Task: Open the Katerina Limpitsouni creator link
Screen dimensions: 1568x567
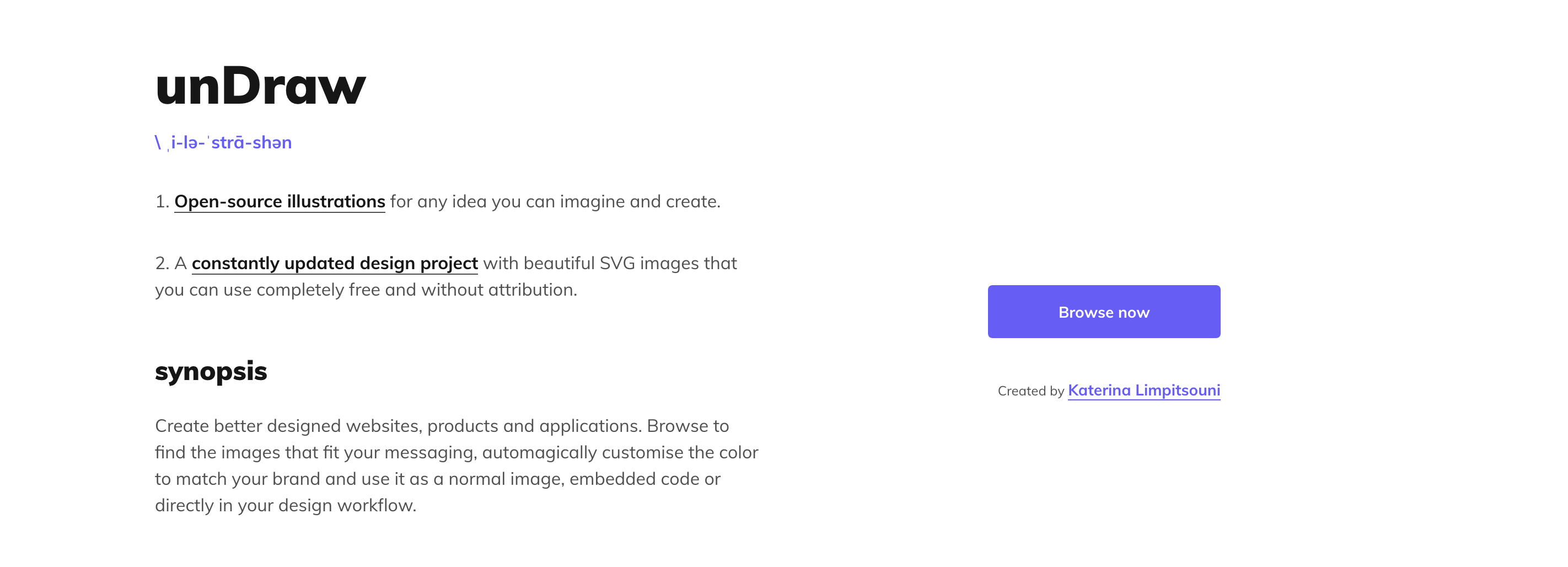Action: coord(1143,391)
